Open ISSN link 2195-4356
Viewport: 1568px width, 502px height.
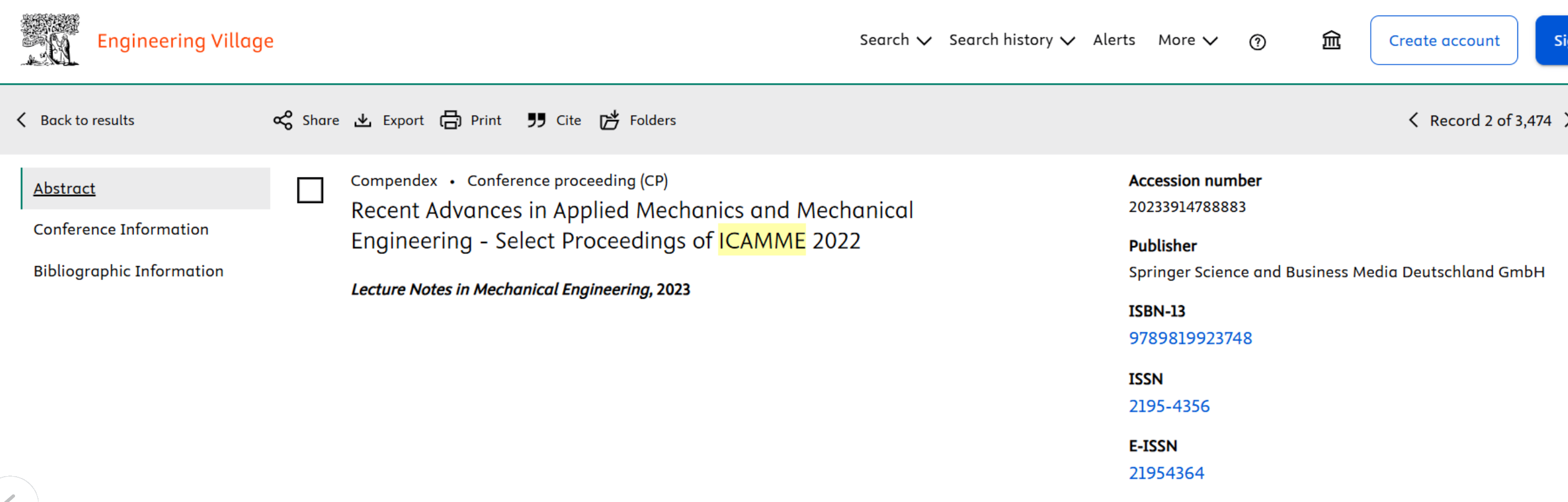(x=1168, y=406)
